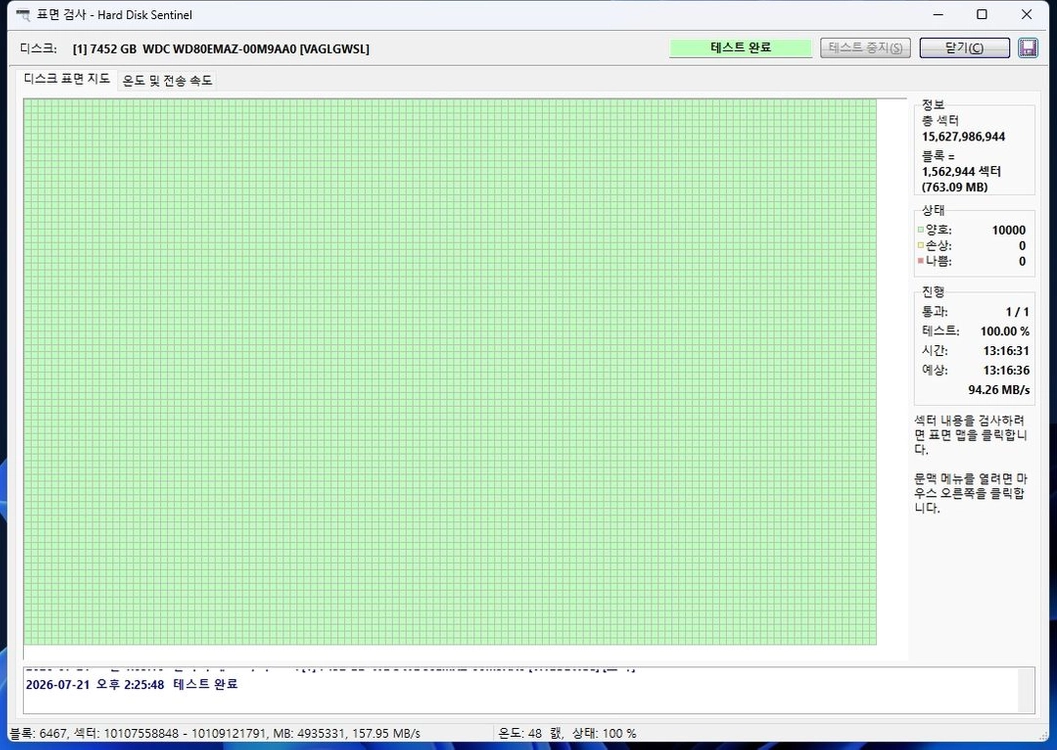Viewport: 1057px width, 750px height.
Task: Click the 양호 count 10000
Action: [1008, 230]
